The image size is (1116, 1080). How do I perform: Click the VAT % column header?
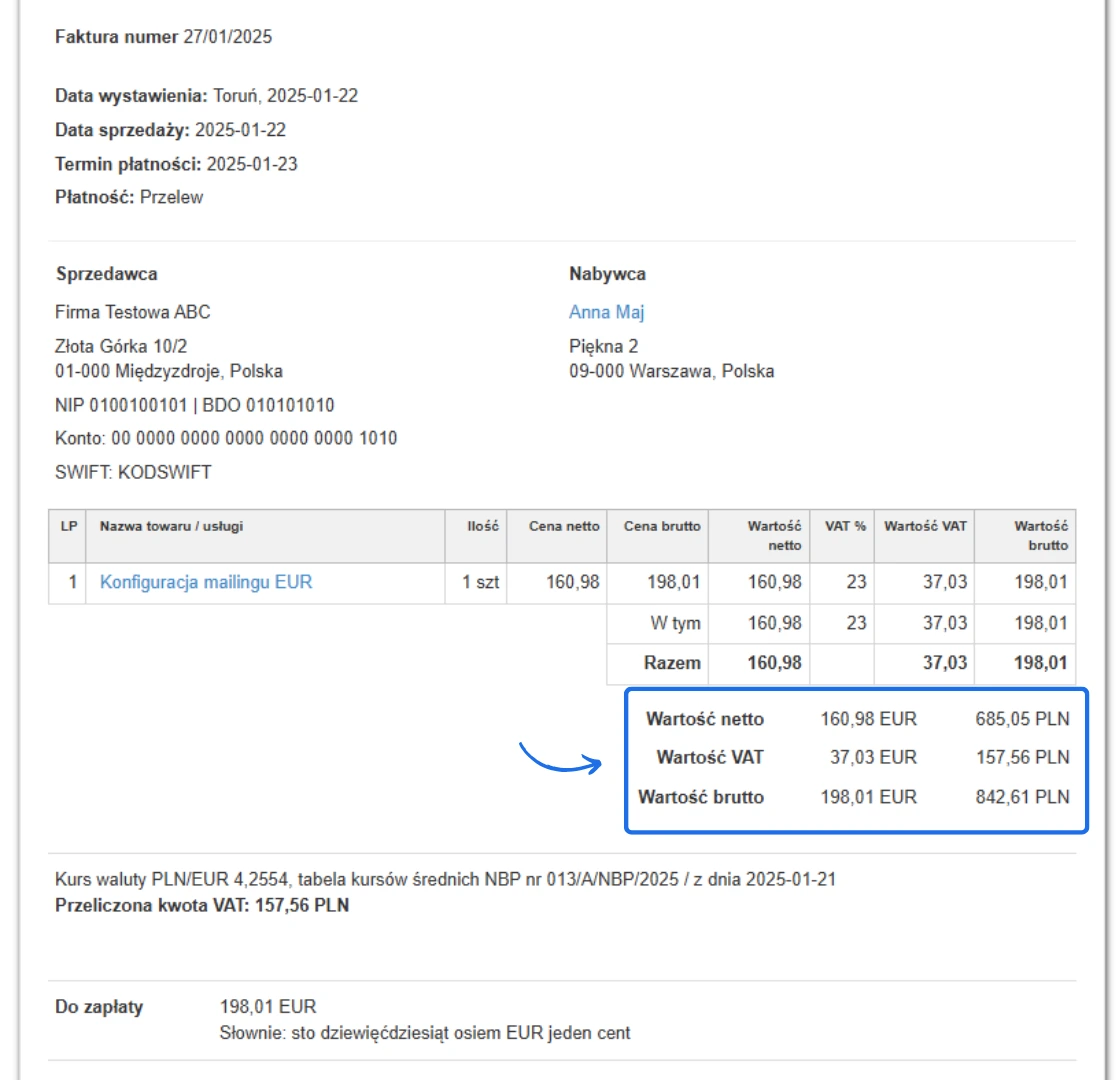(x=845, y=526)
